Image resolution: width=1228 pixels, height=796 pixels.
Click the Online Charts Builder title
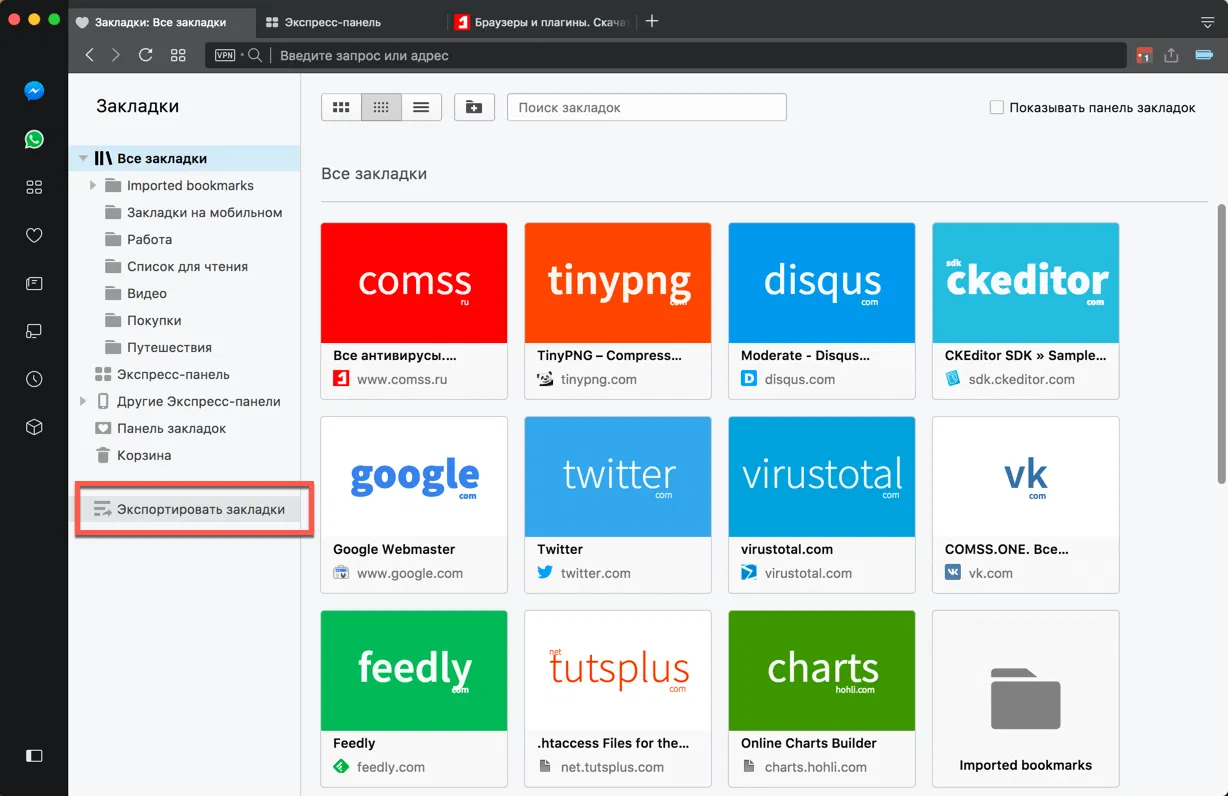[x=809, y=743]
